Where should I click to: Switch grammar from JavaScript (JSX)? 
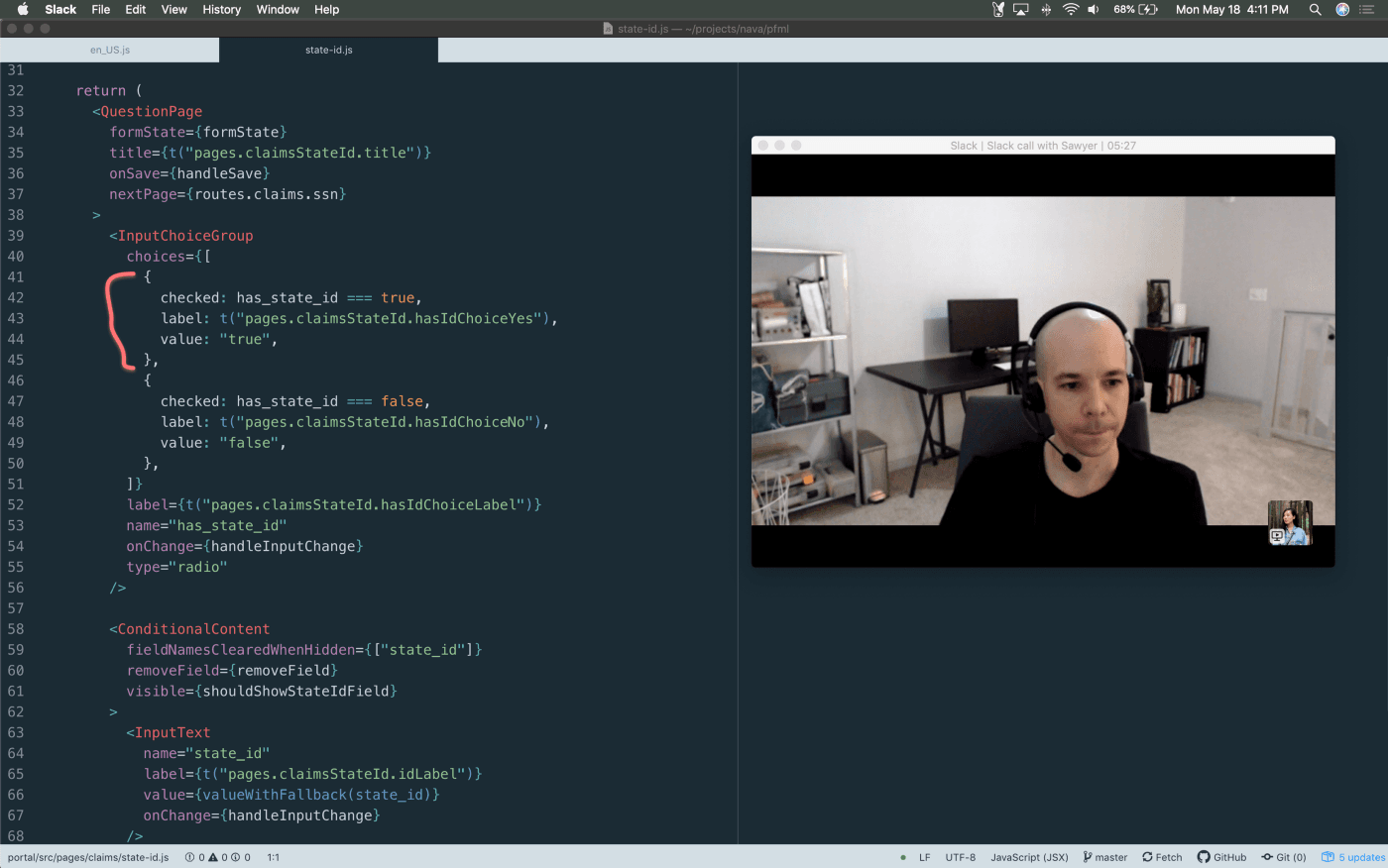pos(1028,857)
